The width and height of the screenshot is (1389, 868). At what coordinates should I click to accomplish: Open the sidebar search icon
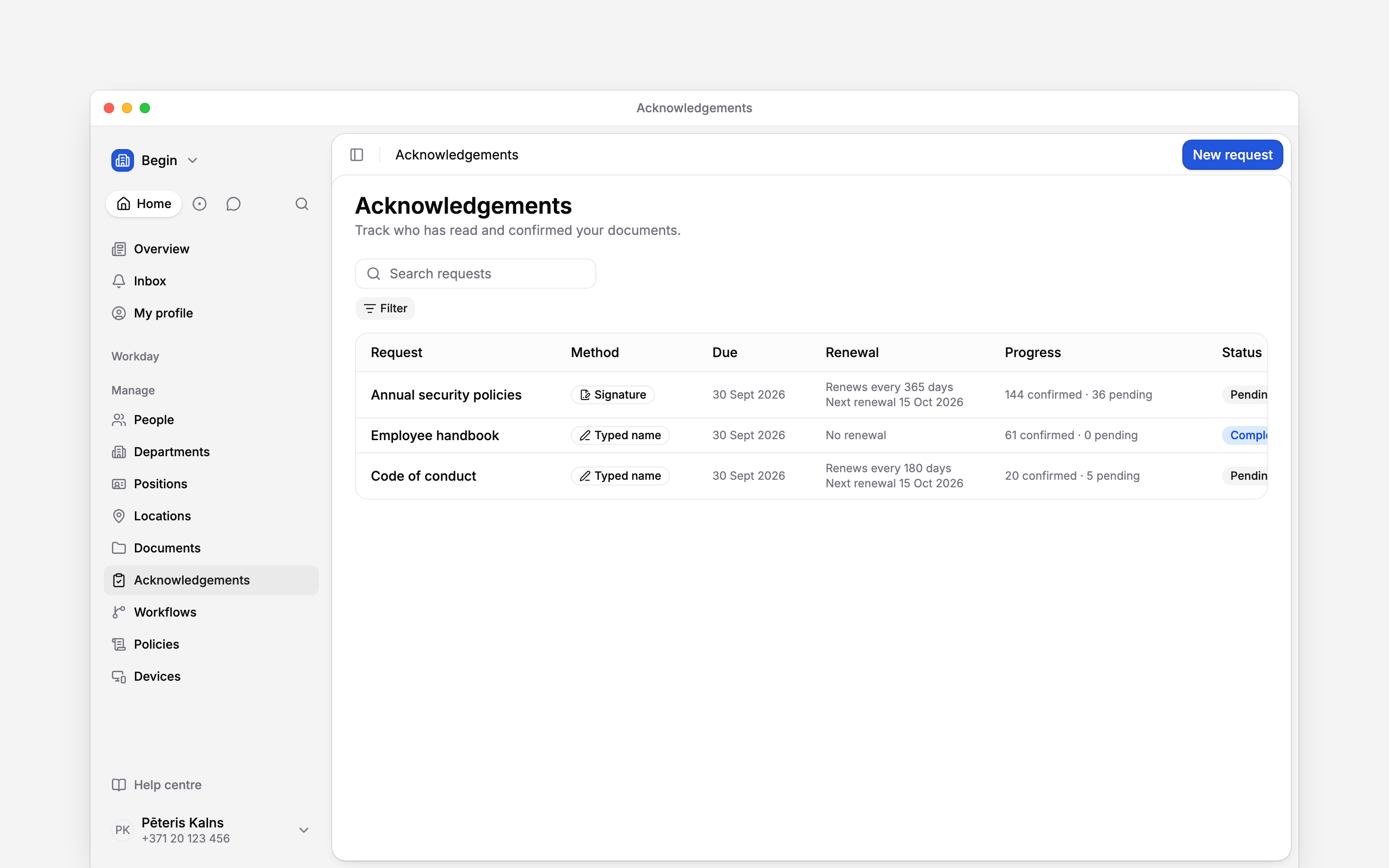(302, 204)
